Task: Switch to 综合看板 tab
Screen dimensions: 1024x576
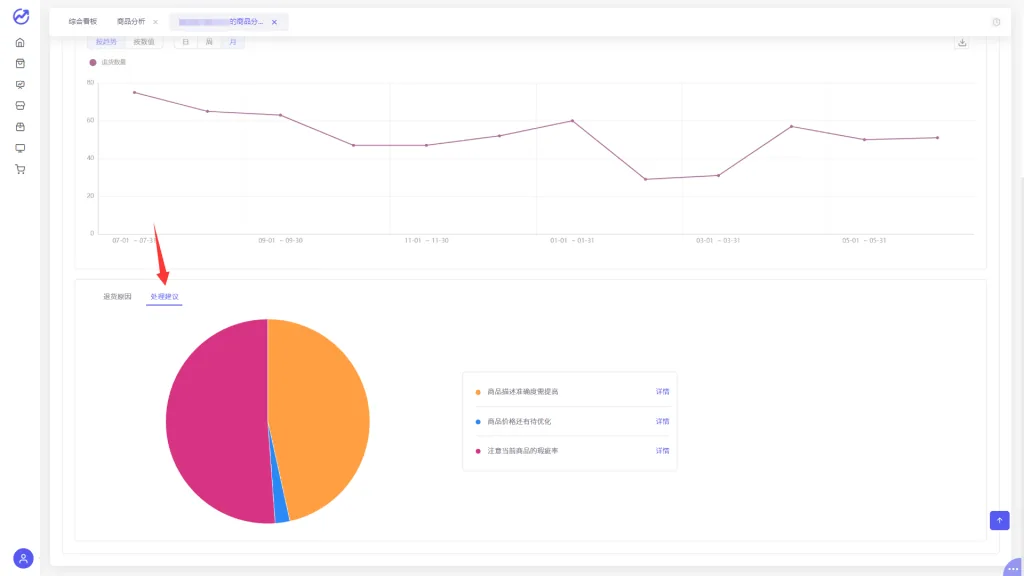Action: [x=82, y=22]
